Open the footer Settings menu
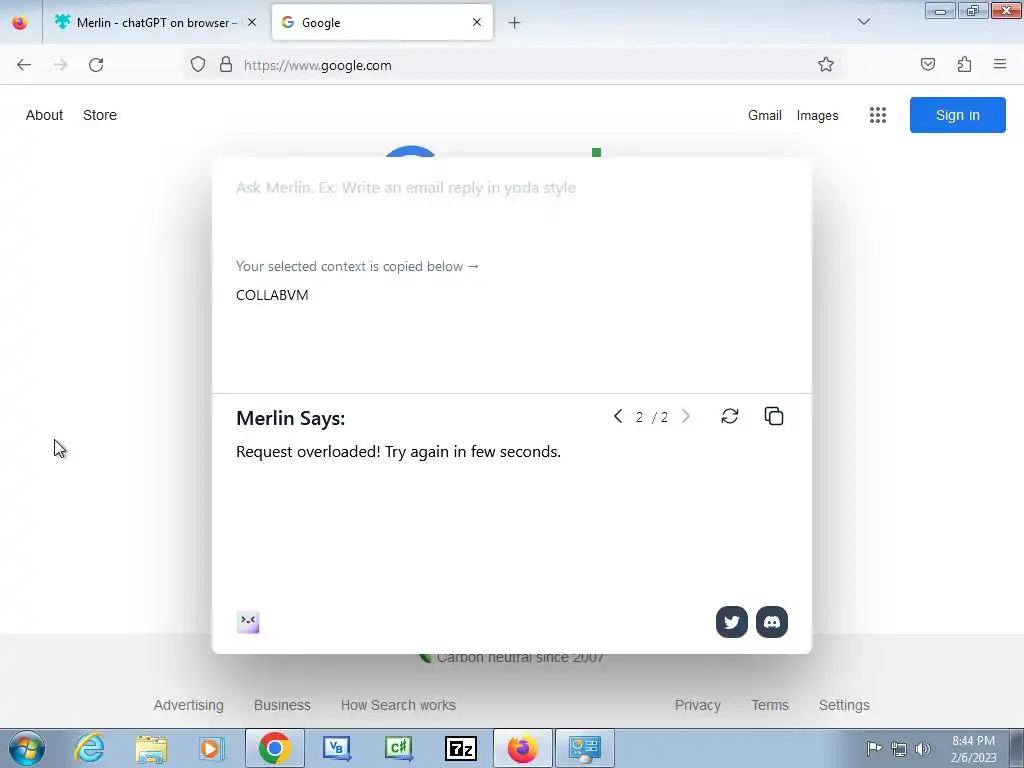Screen dimensions: 1024x768 click(x=844, y=705)
